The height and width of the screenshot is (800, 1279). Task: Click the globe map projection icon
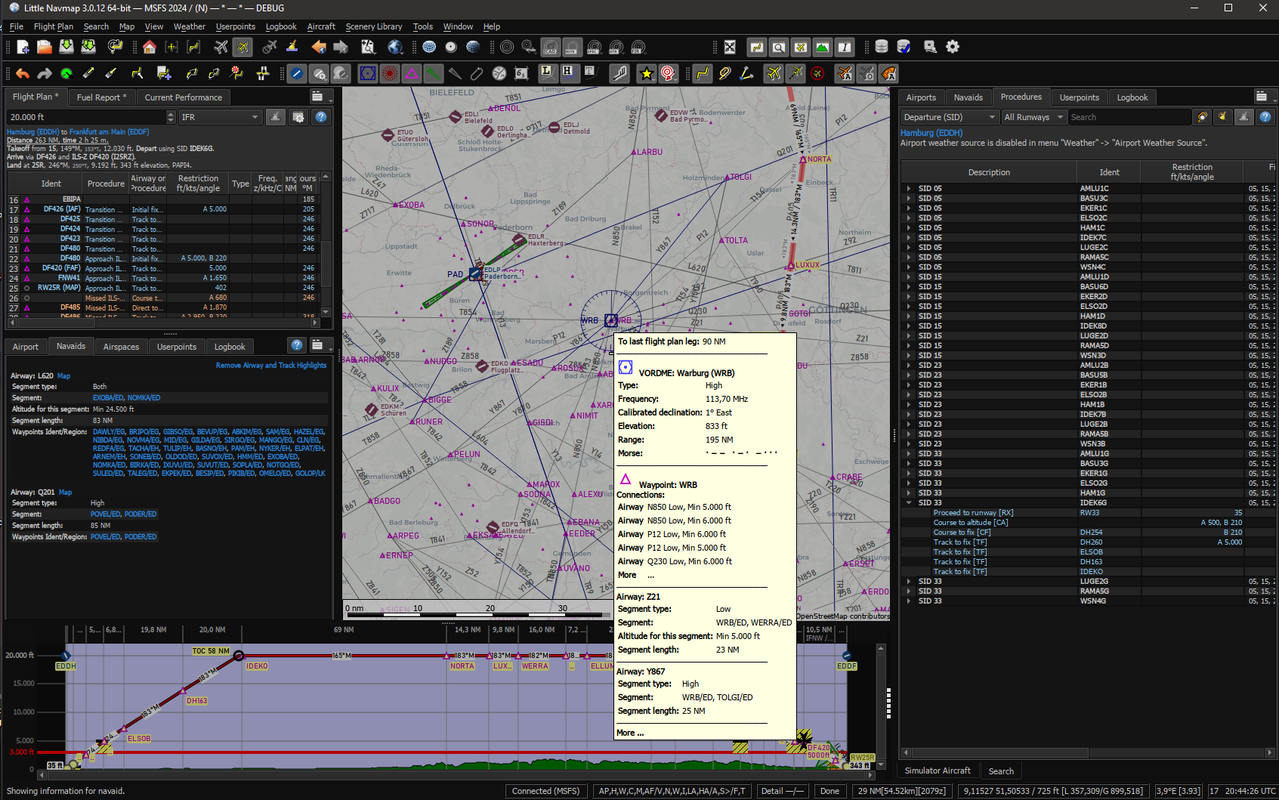tap(395, 46)
